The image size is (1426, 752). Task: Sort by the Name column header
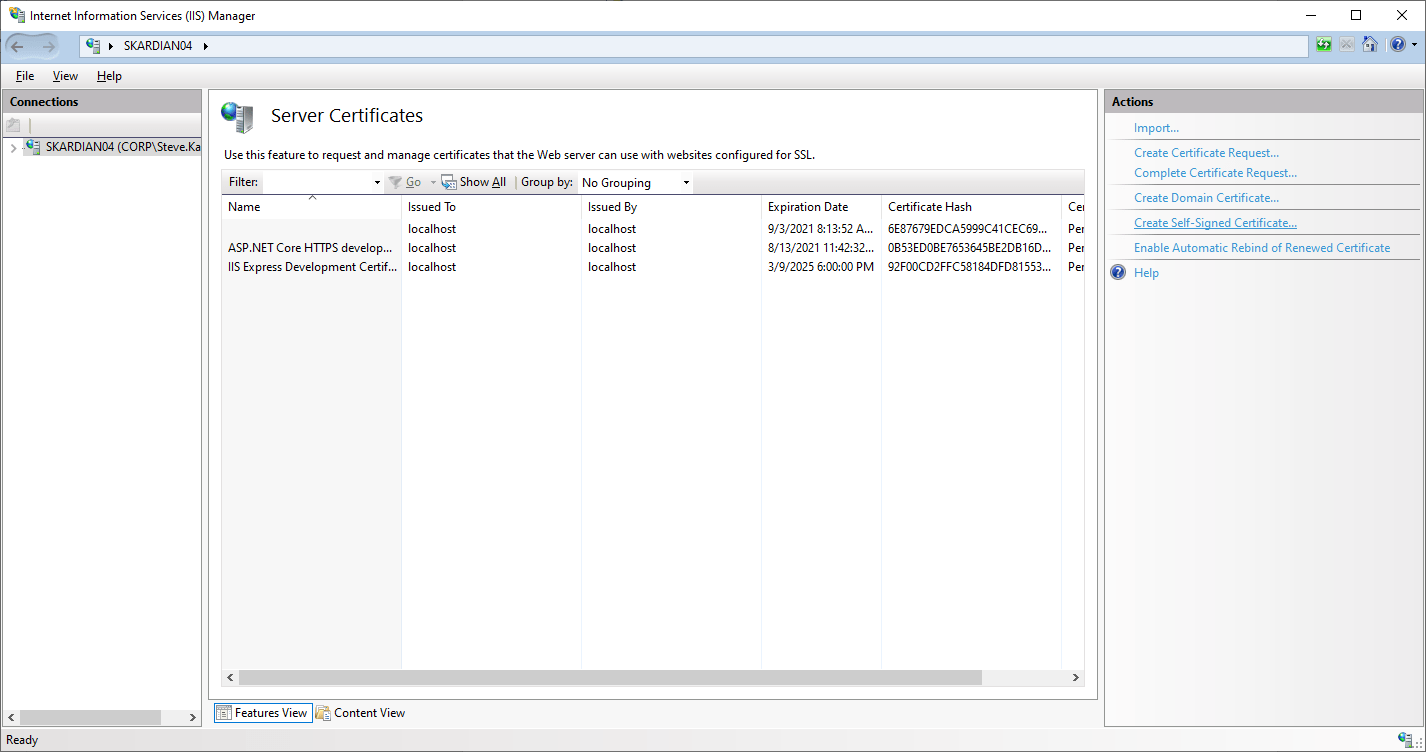(311, 207)
